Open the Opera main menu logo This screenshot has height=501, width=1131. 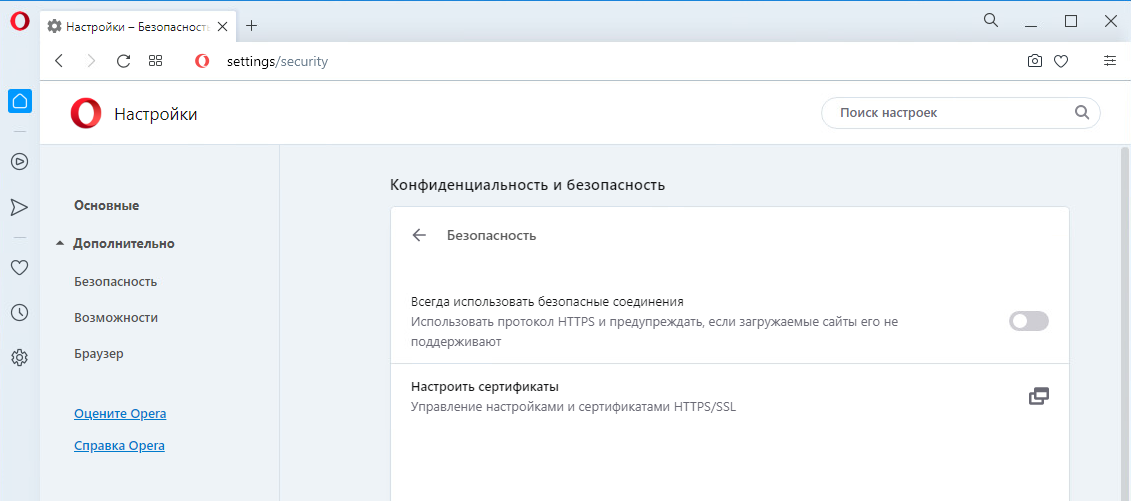[19, 22]
